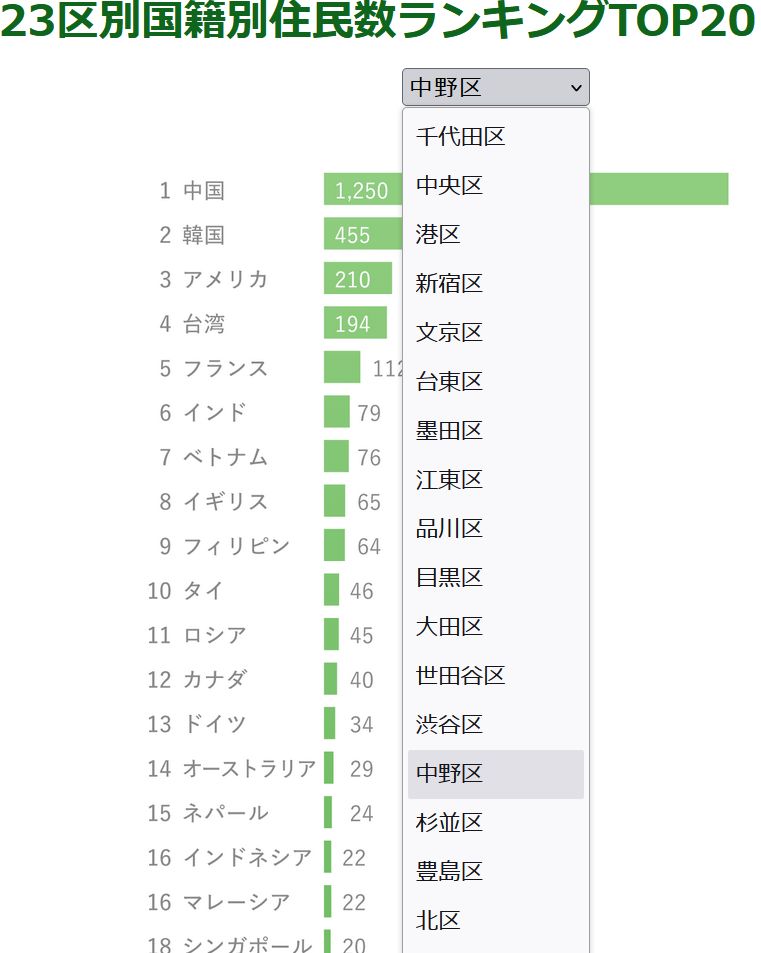
Task: Click the 韓国 bar showing 455
Action: [x=362, y=234]
